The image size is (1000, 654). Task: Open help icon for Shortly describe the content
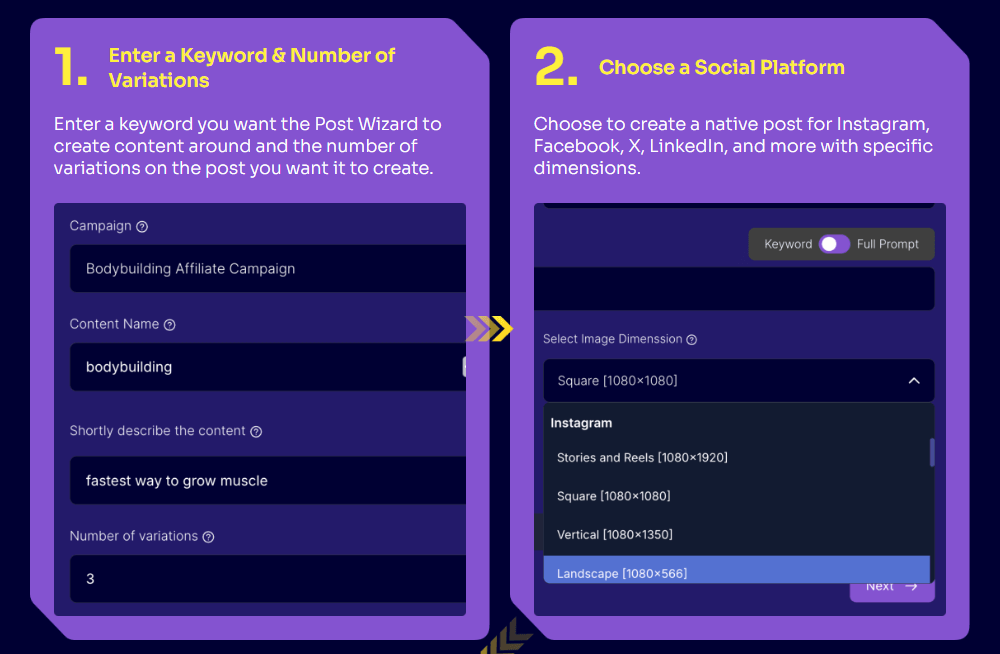[256, 432]
